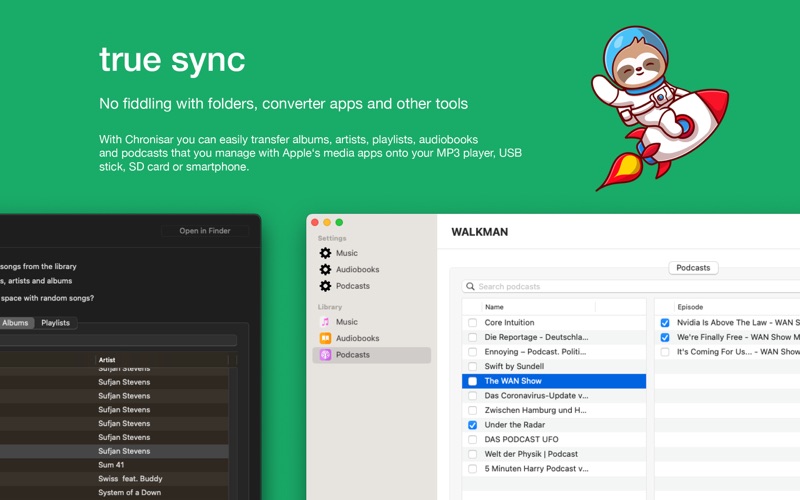Check the Swift by Sundell checkbox
800x500 pixels.
[472, 366]
